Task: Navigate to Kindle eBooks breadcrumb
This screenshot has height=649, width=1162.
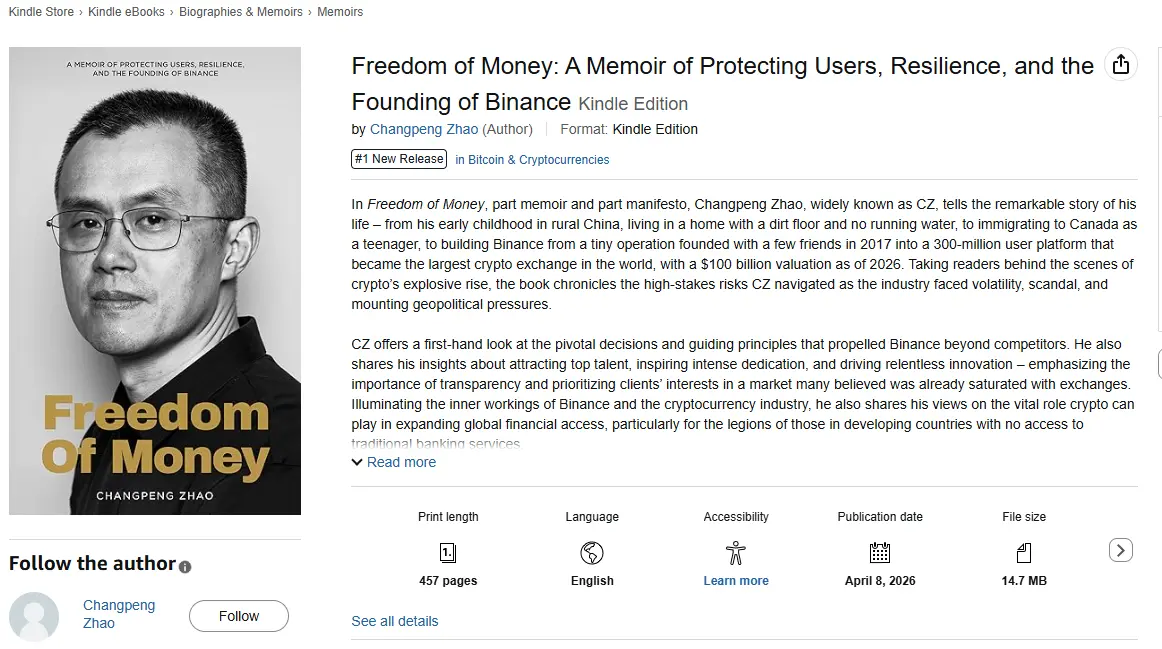Action: [x=127, y=12]
